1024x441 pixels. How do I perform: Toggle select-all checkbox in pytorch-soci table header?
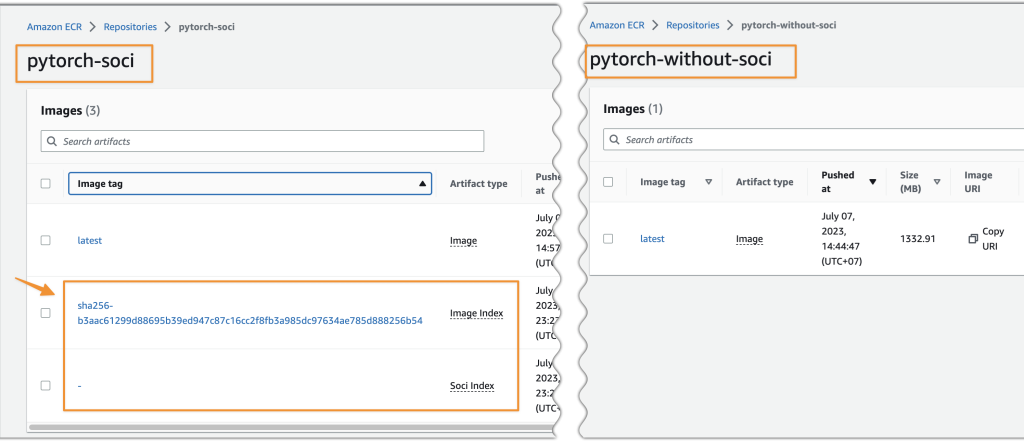click(x=46, y=184)
